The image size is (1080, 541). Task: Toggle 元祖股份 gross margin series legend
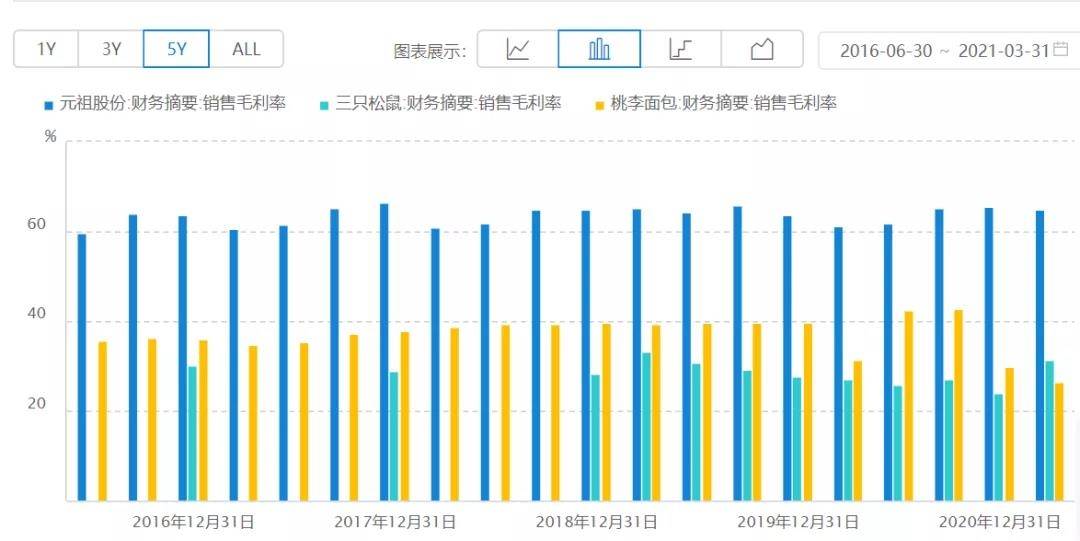point(165,104)
